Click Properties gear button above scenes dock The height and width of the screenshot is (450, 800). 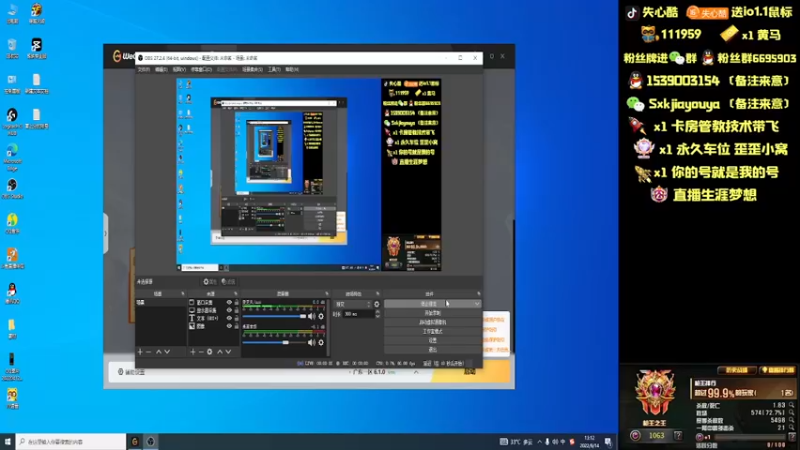[x=210, y=282]
